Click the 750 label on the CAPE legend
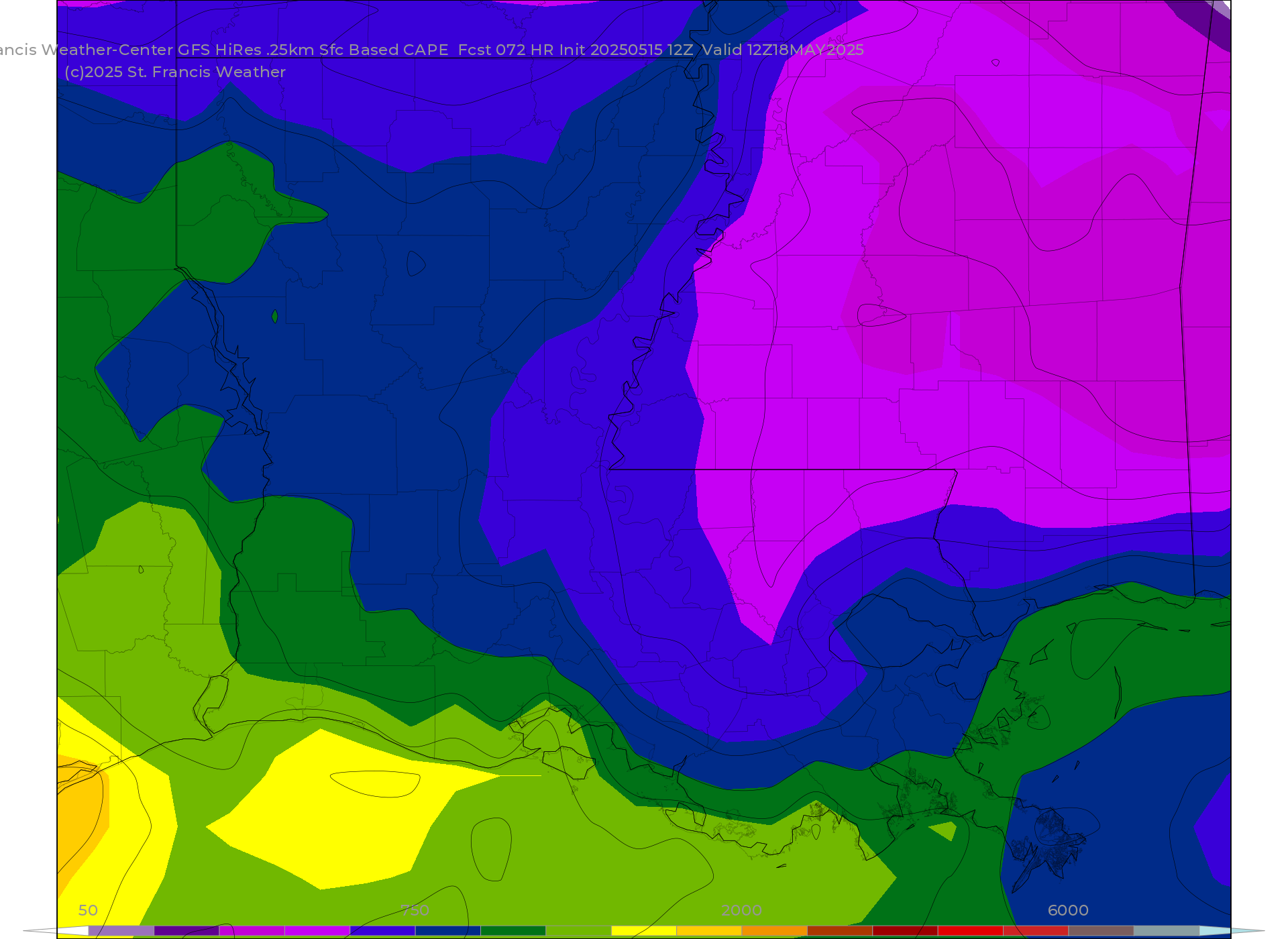Image resolution: width=1288 pixels, height=939 pixels. (415, 910)
